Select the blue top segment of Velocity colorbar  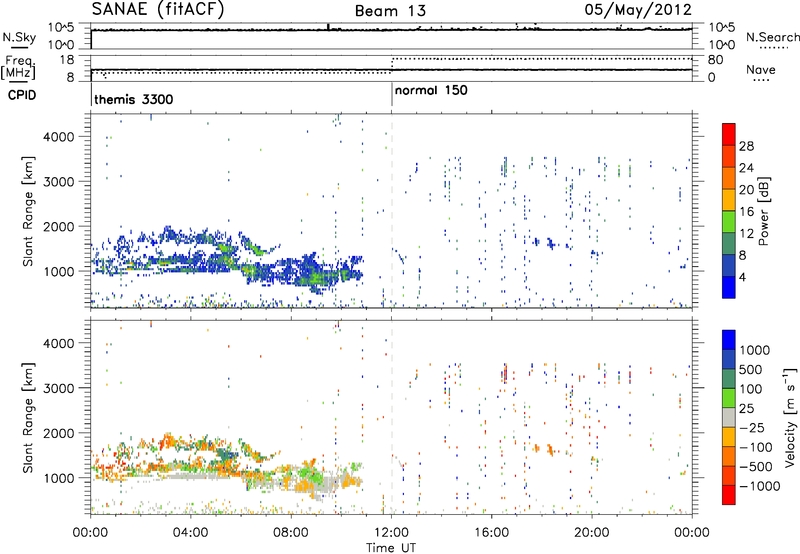pos(729,340)
